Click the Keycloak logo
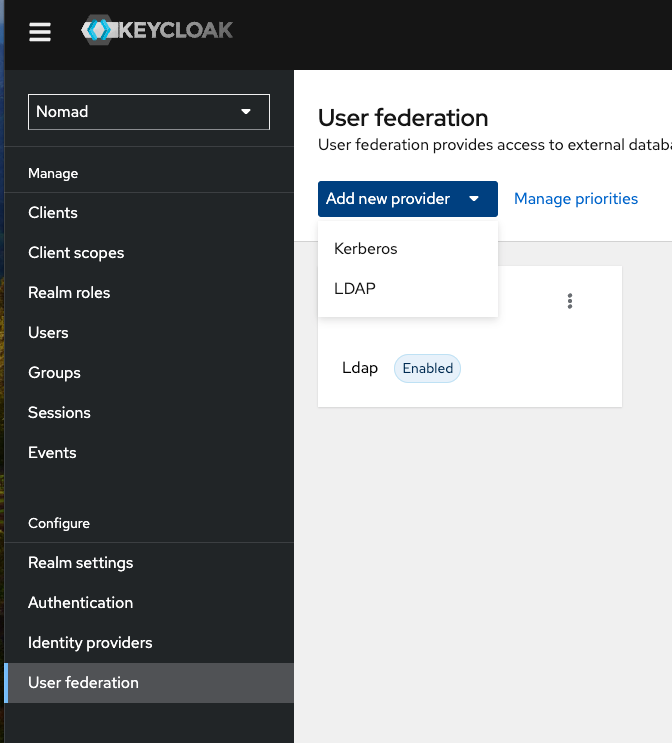Viewport: 672px width, 743px height. [157, 30]
